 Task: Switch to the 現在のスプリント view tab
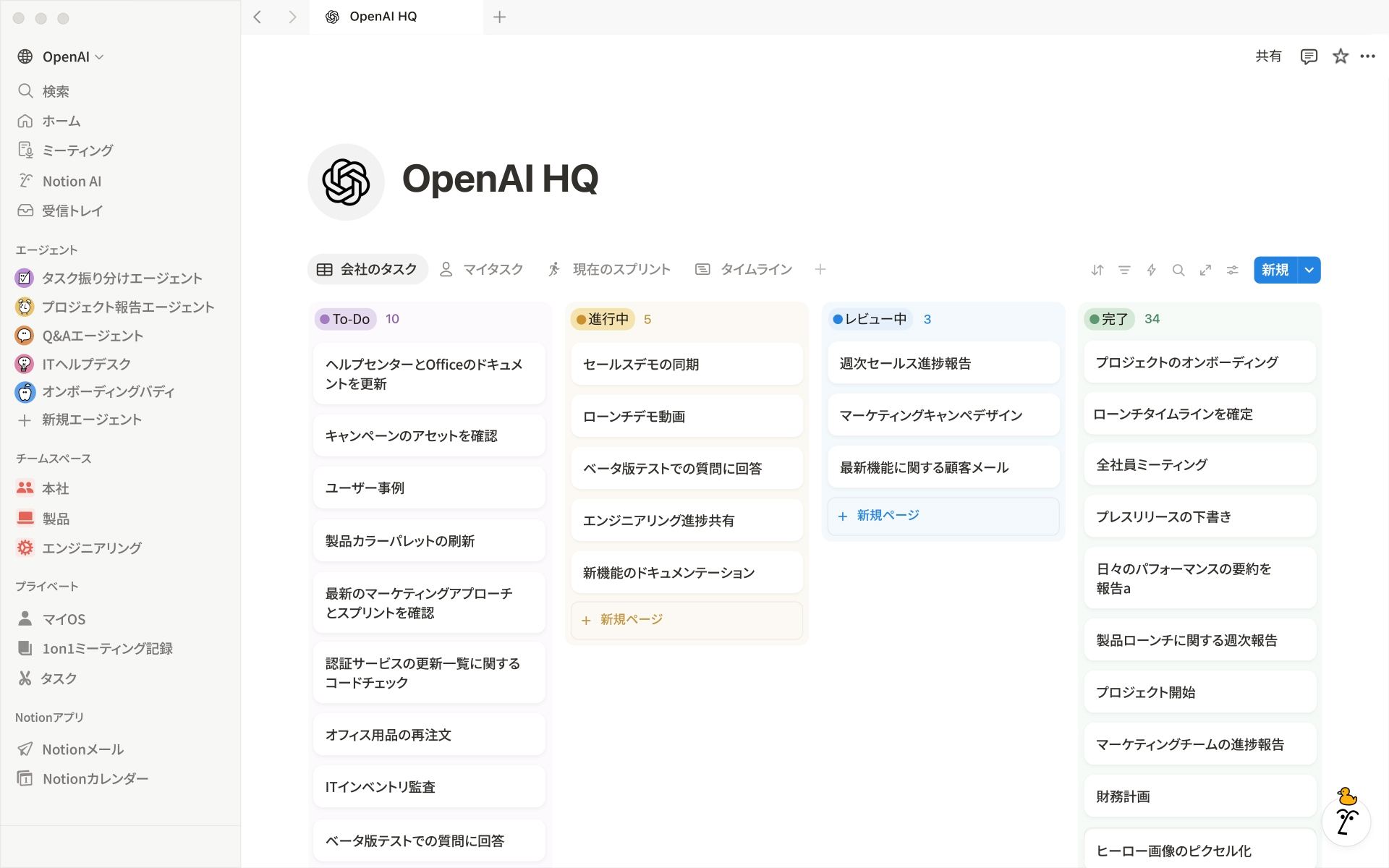[x=609, y=269]
